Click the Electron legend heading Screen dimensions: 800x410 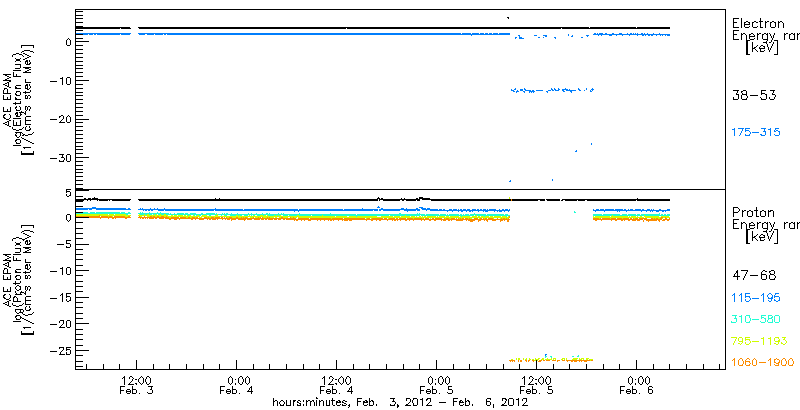pos(758,23)
